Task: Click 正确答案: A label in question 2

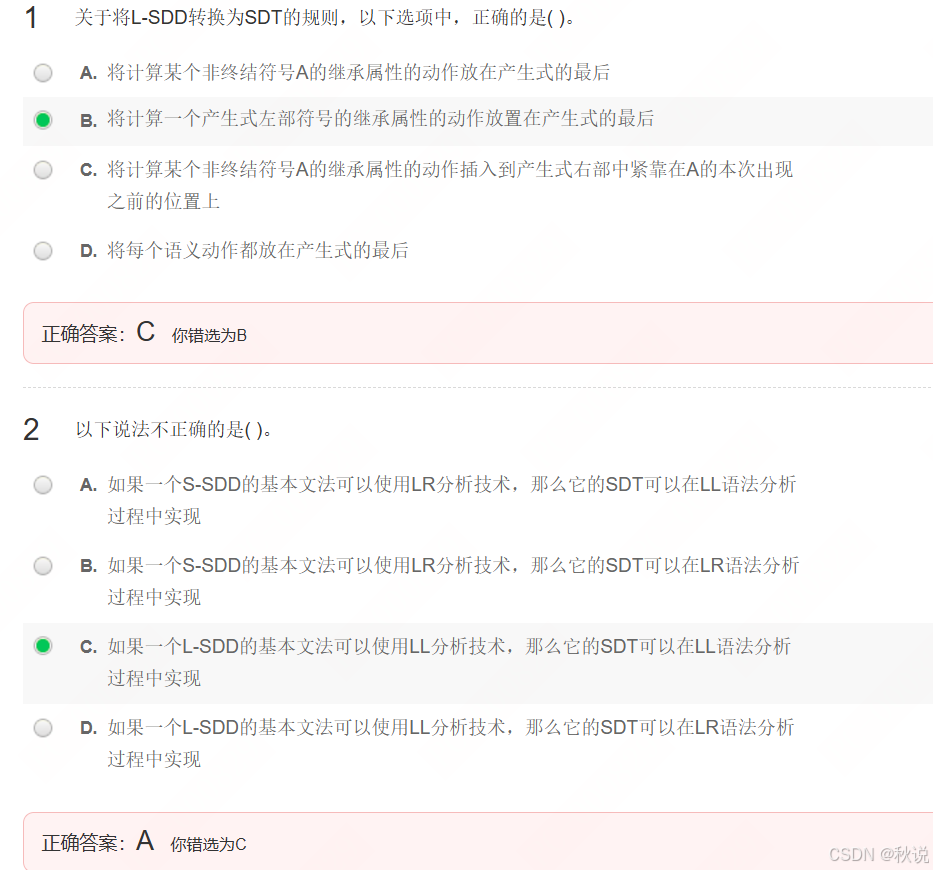Action: tap(98, 842)
